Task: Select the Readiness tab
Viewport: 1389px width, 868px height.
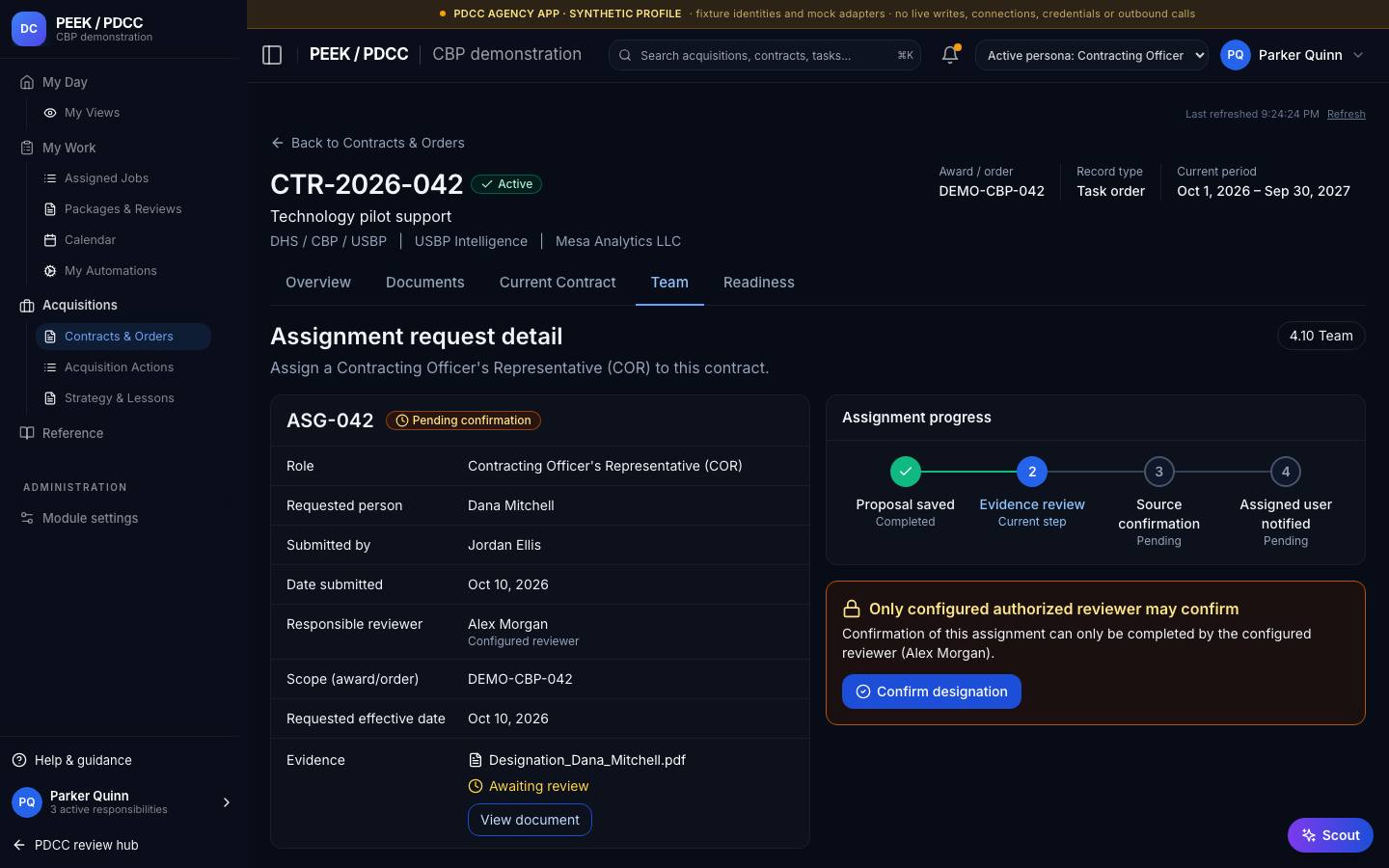Action: (759, 283)
